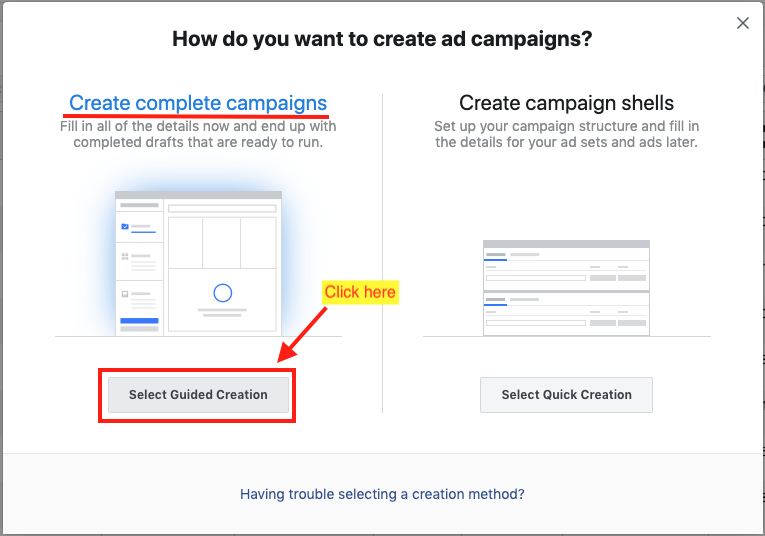765x536 pixels.
Task: Click the blue bar in guided illustration sidebar
Action: click(139, 321)
